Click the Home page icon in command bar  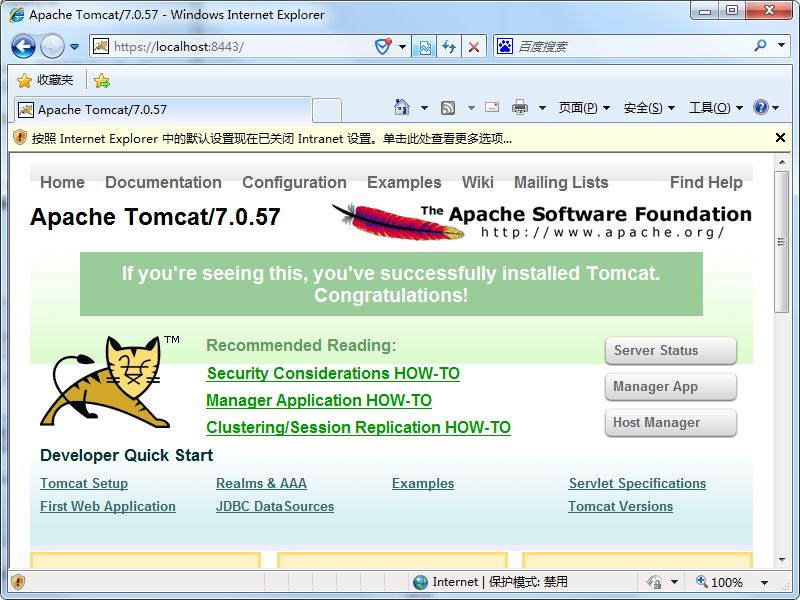tap(402, 107)
